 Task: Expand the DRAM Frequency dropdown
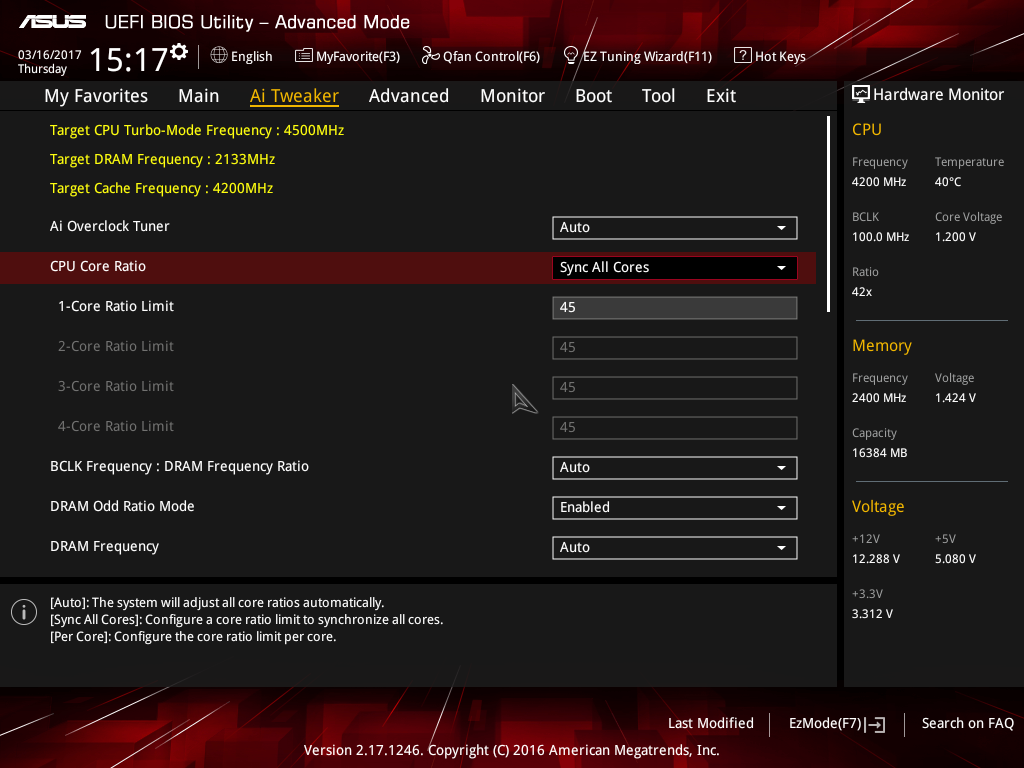pyautogui.click(x=675, y=547)
